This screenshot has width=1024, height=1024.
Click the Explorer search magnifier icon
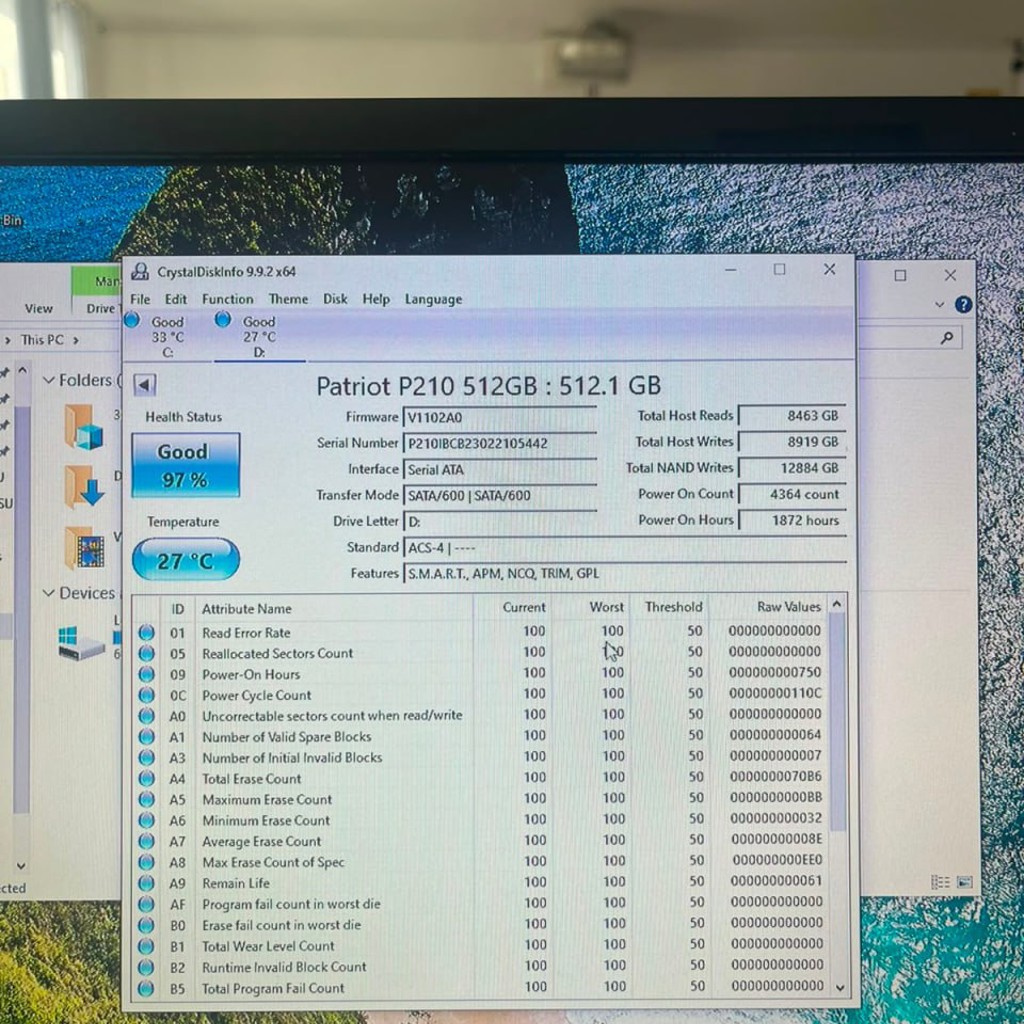(946, 338)
